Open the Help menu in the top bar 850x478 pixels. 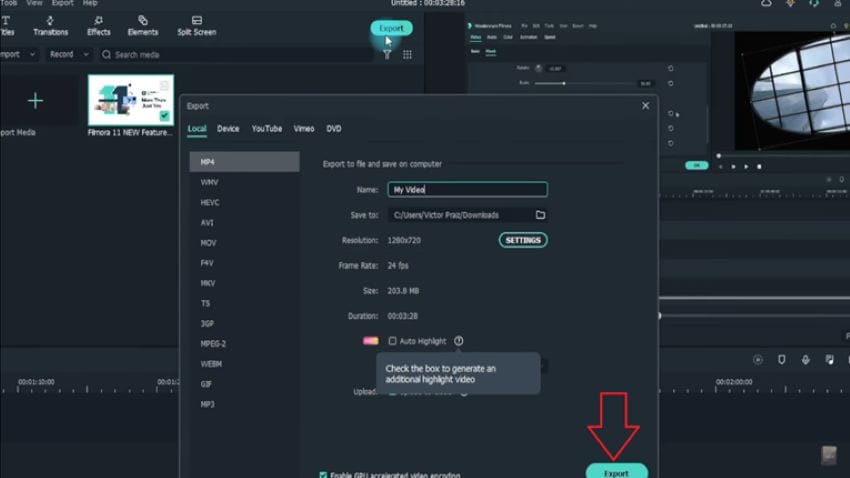click(90, 3)
